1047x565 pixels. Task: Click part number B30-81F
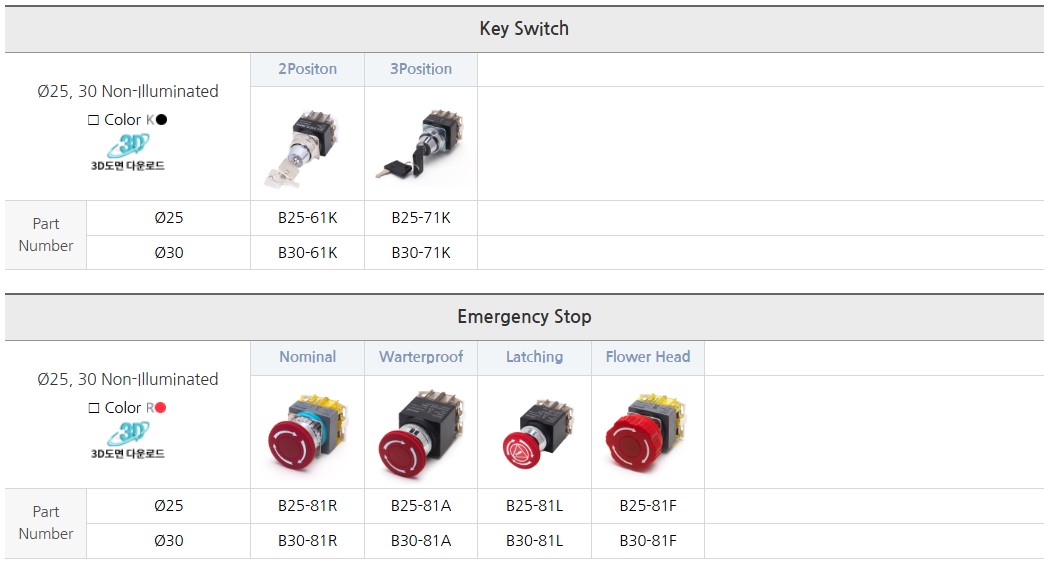pyautogui.click(x=647, y=541)
